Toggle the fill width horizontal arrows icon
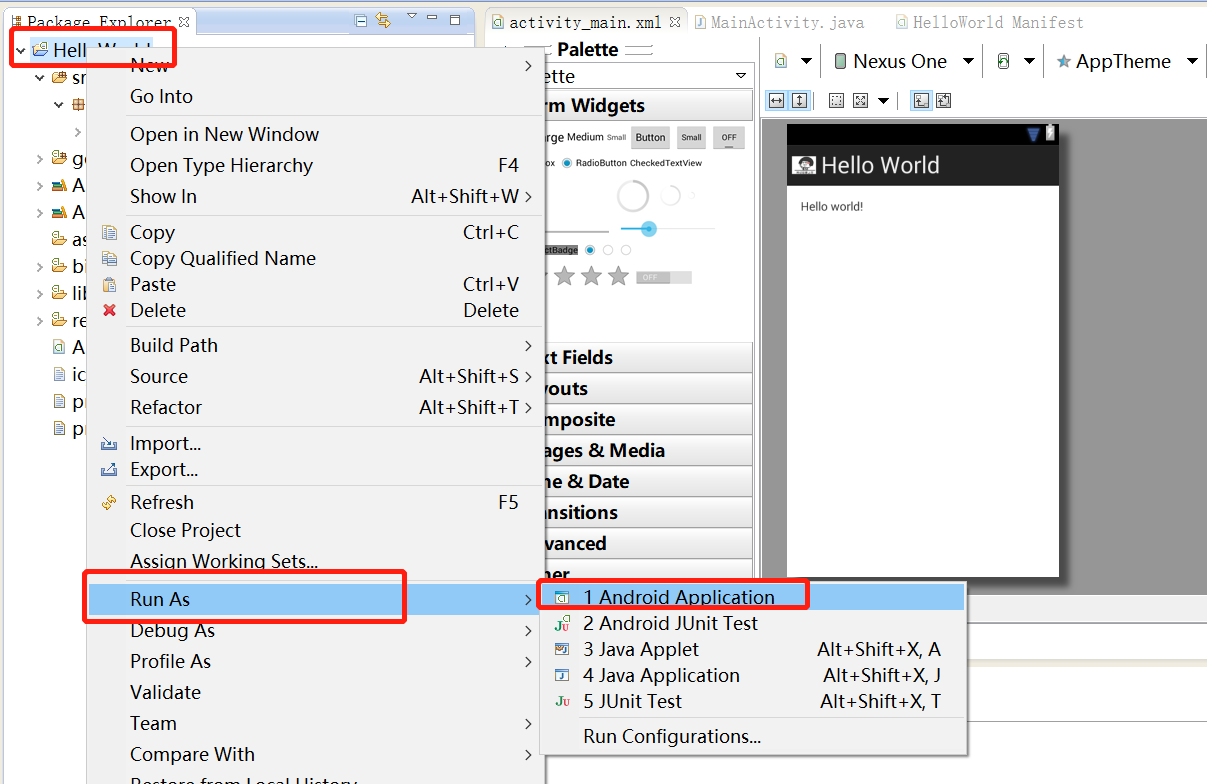This screenshot has height=784, width=1207. [x=776, y=100]
